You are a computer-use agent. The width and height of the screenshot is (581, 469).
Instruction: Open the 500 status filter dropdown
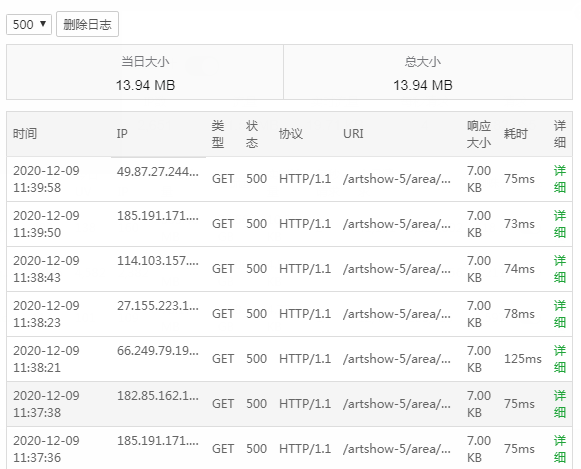pyautogui.click(x=29, y=24)
